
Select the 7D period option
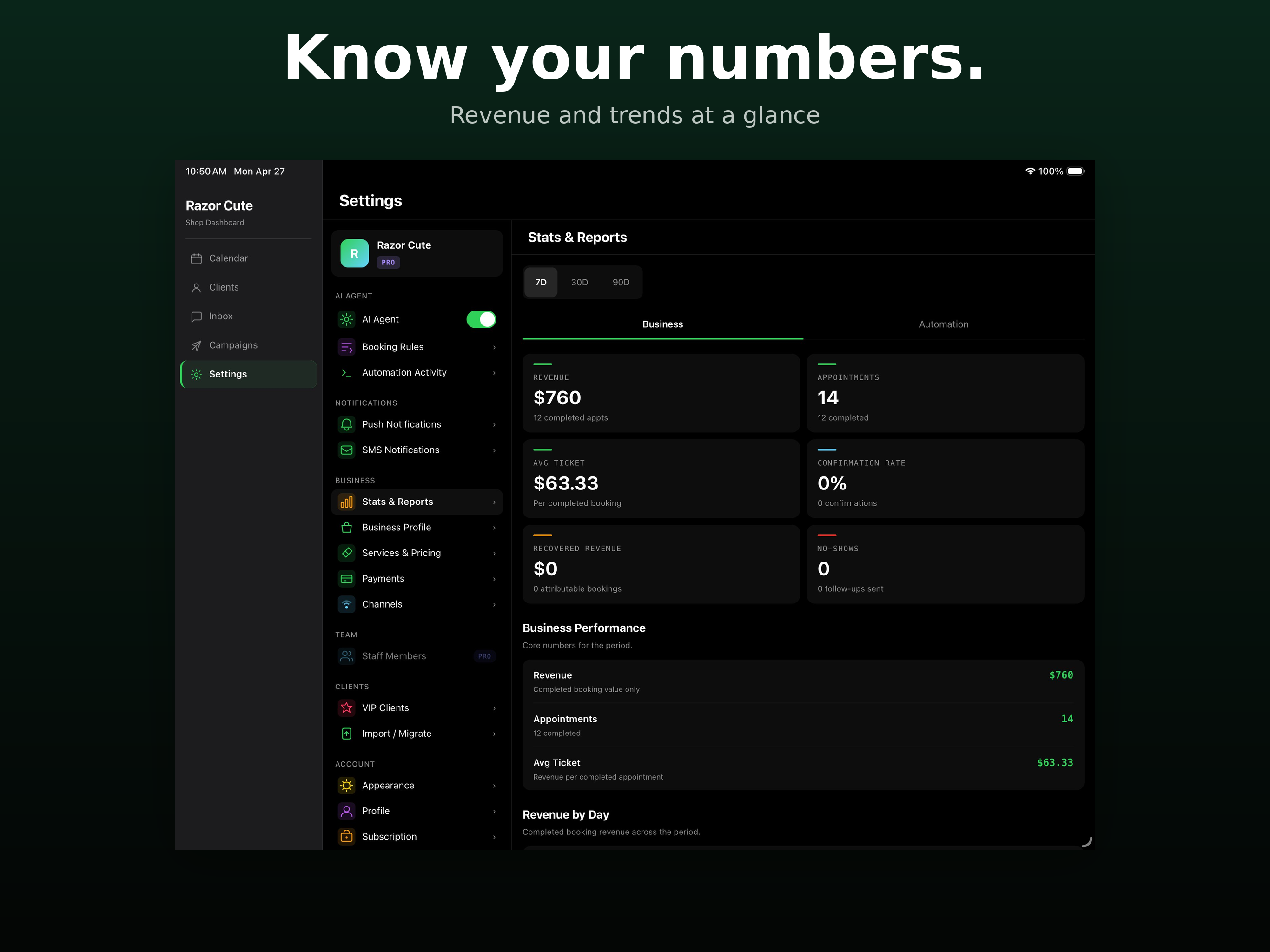point(541,283)
